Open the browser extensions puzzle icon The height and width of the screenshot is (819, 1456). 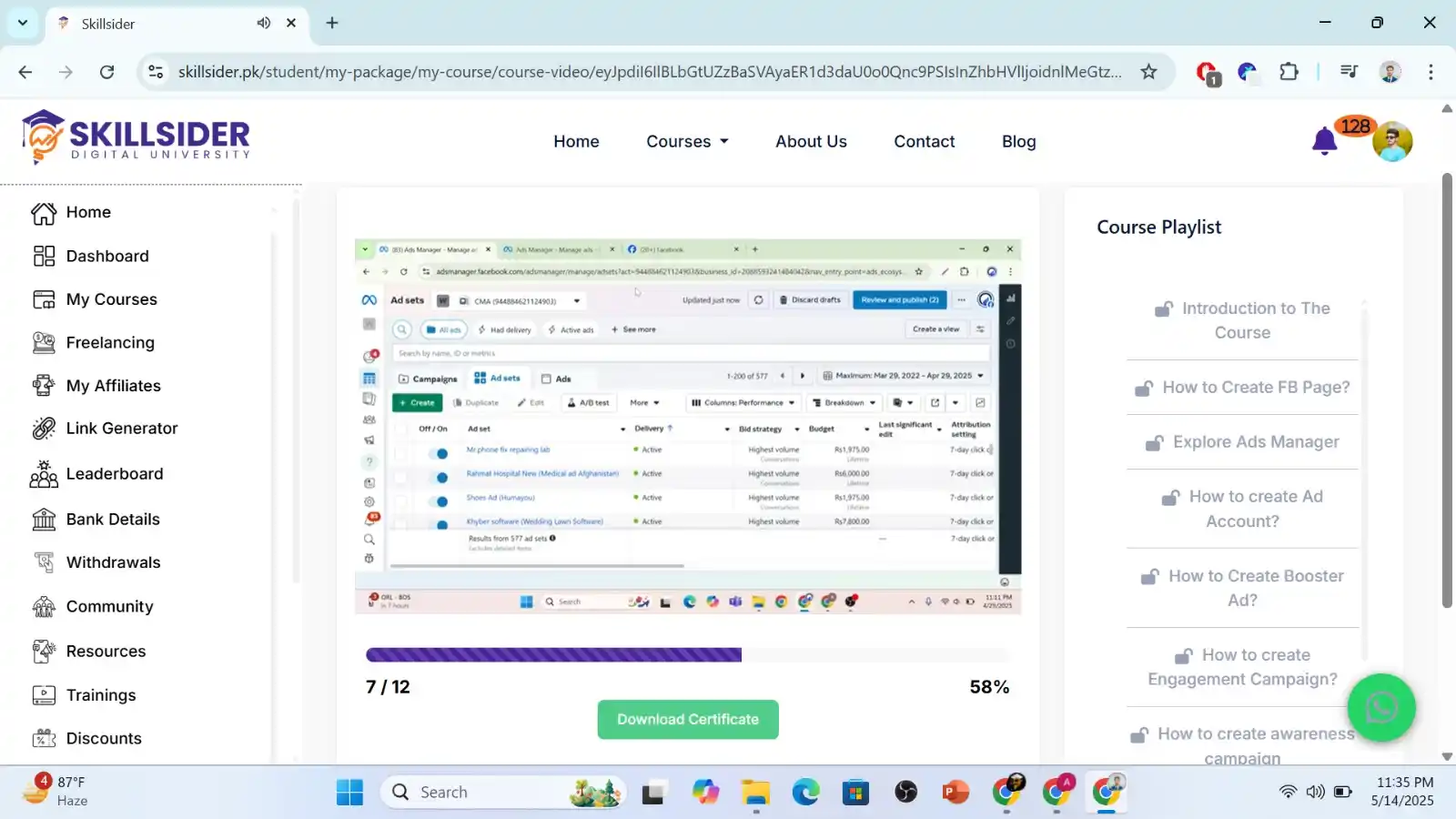1289,72
